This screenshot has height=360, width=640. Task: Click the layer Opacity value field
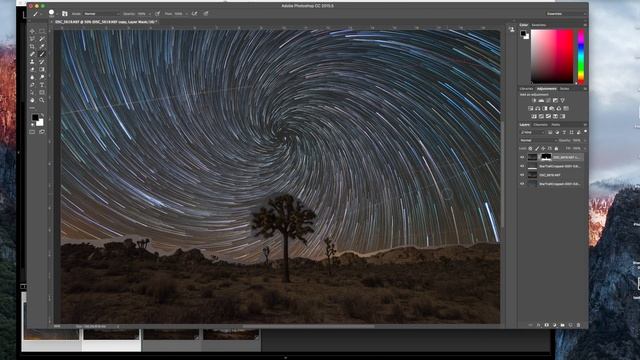(577, 140)
